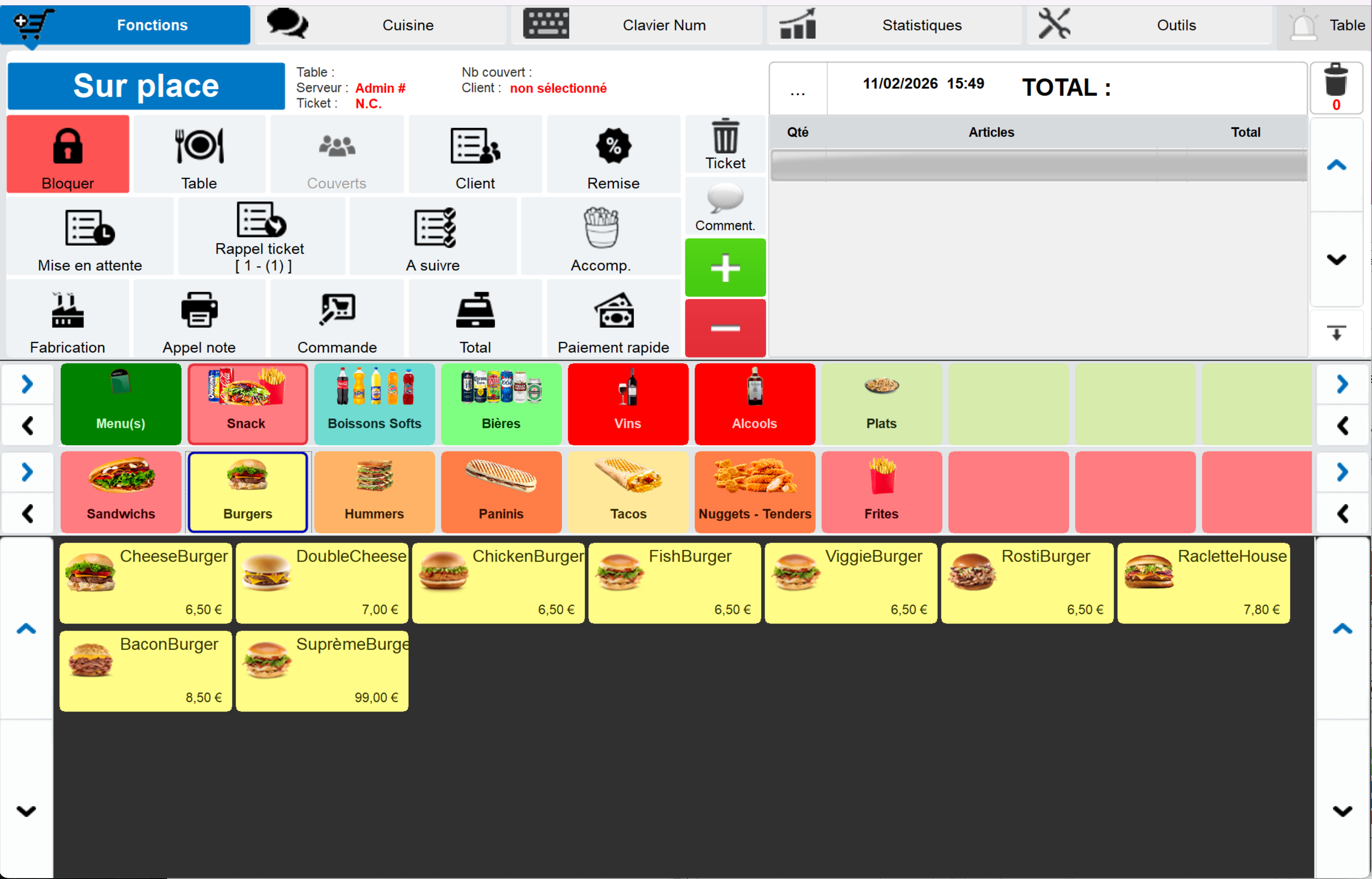Image resolution: width=1372 pixels, height=879 pixels.
Task: Click Mise en attente icon
Action: coord(90,228)
